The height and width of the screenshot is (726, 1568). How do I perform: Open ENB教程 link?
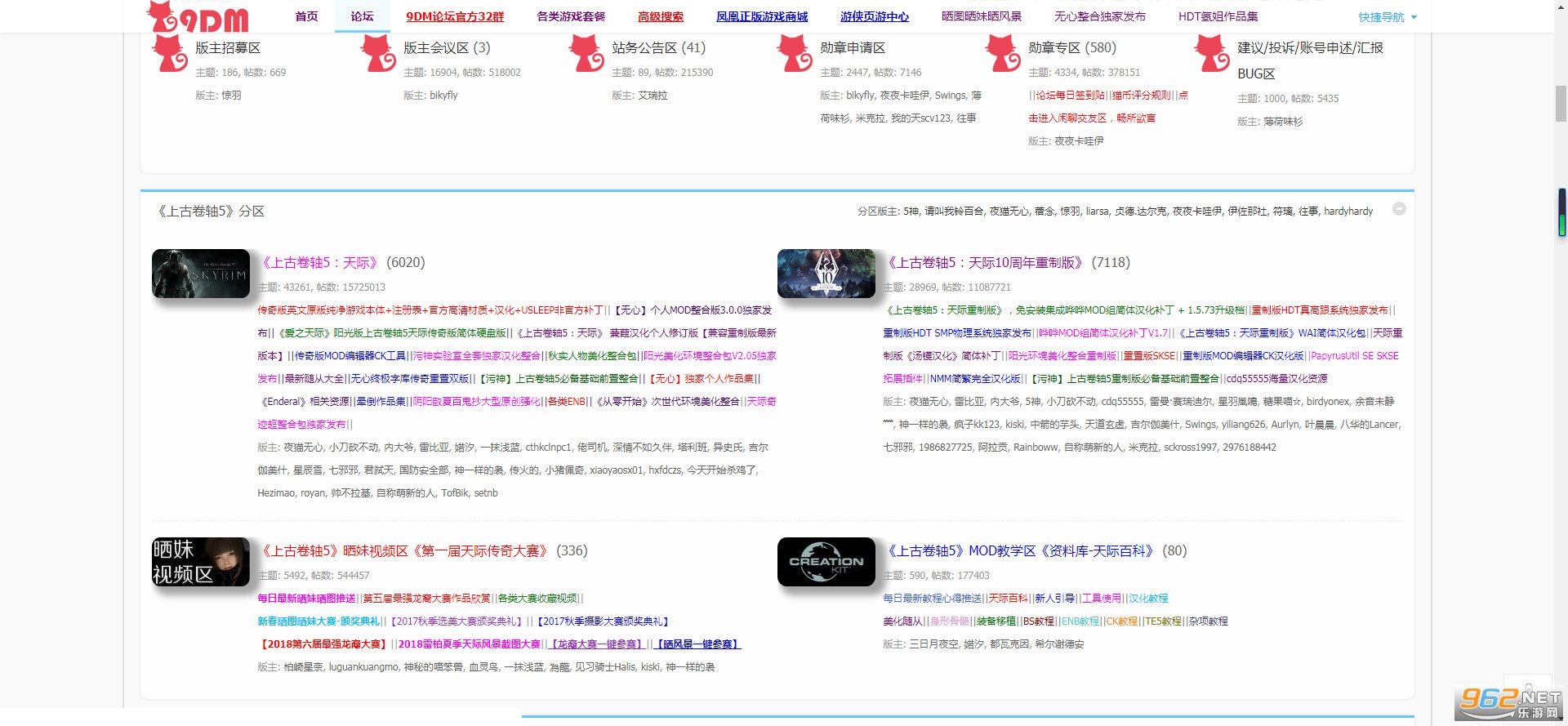1080,621
